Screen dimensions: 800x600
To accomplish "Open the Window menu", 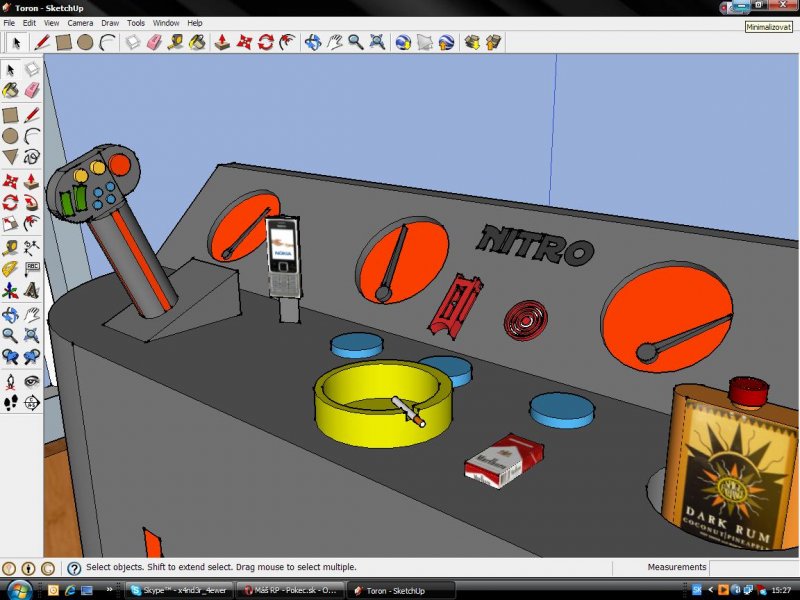I will tap(166, 22).
